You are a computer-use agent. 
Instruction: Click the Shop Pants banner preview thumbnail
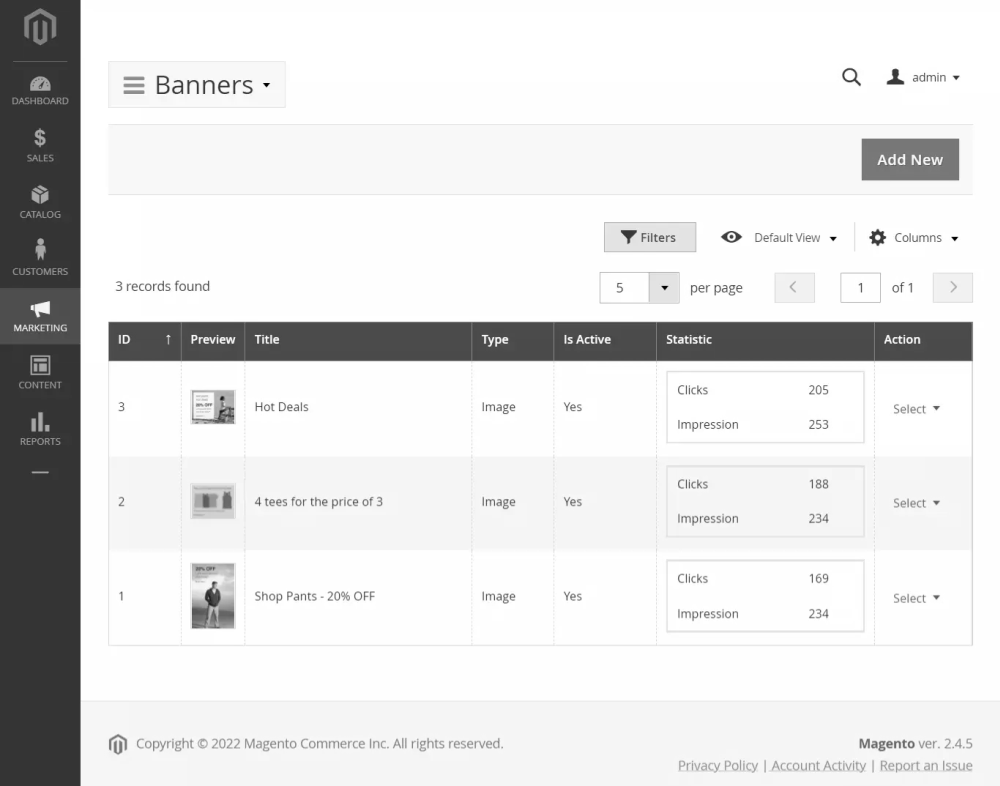pyautogui.click(x=213, y=596)
